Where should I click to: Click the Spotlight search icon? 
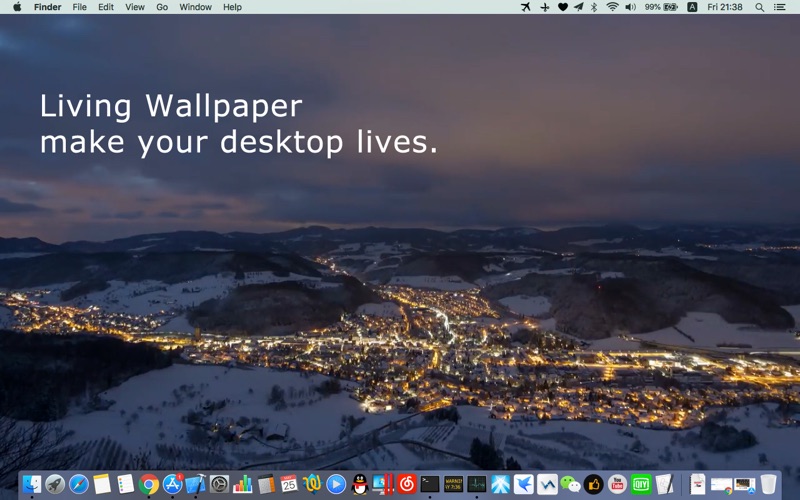pos(759,7)
